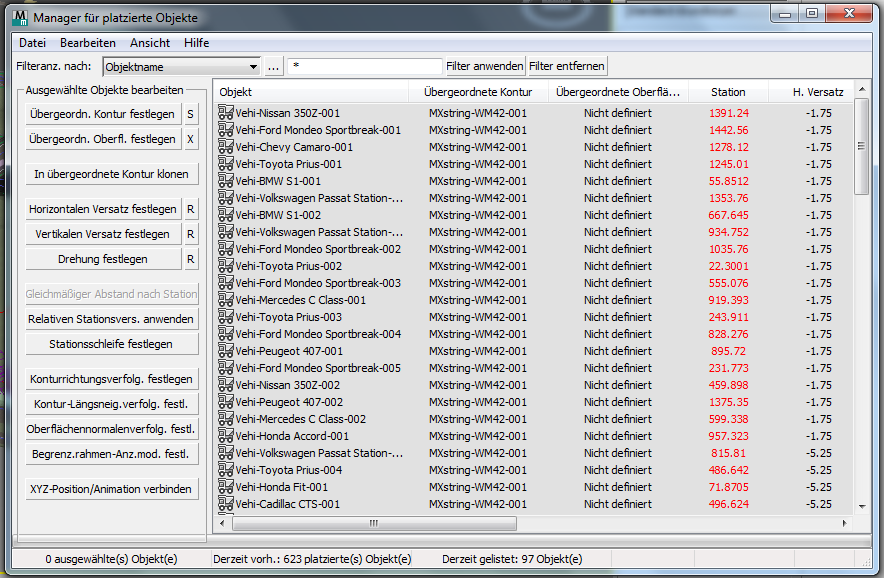Click Horizontalen Versatz festlegen button
This screenshot has width=884, height=578.
pos(103,209)
